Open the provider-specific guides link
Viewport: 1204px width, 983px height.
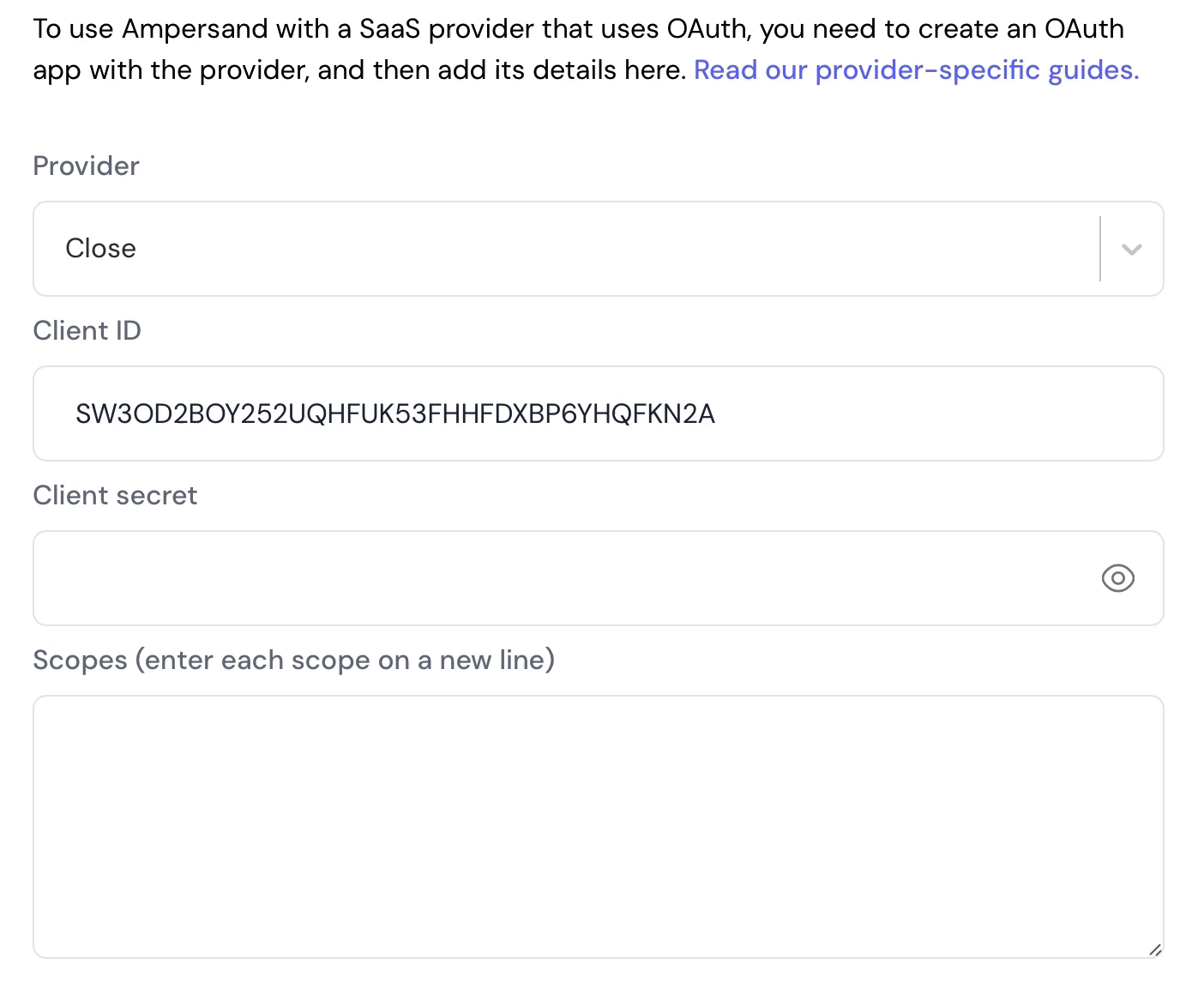(x=916, y=69)
